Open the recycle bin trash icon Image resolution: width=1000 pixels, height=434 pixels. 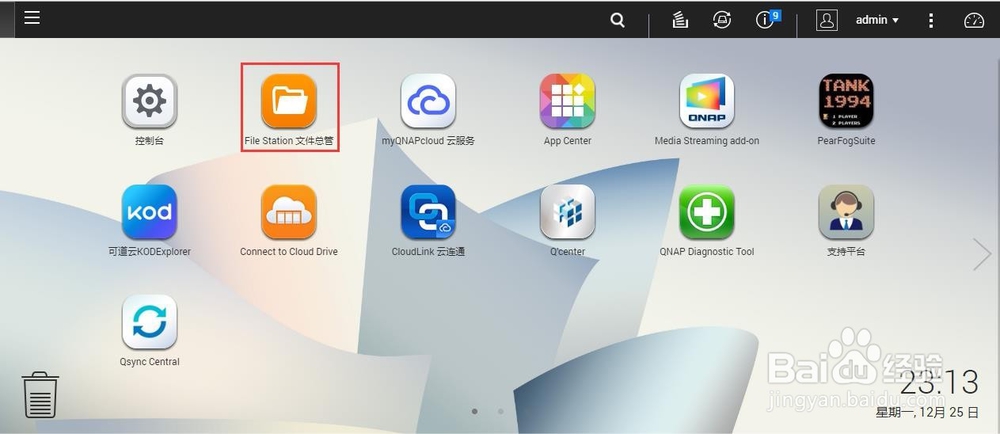coord(40,395)
